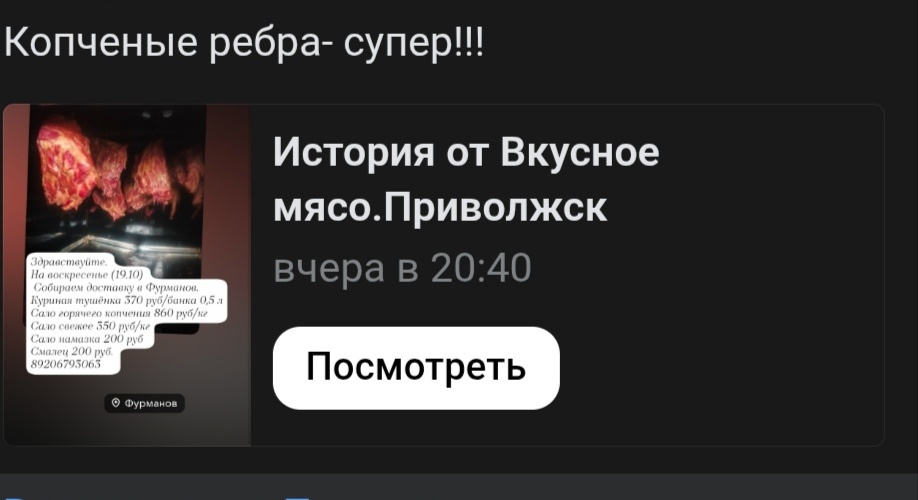Click the Смалец 200 руб line

(71, 351)
